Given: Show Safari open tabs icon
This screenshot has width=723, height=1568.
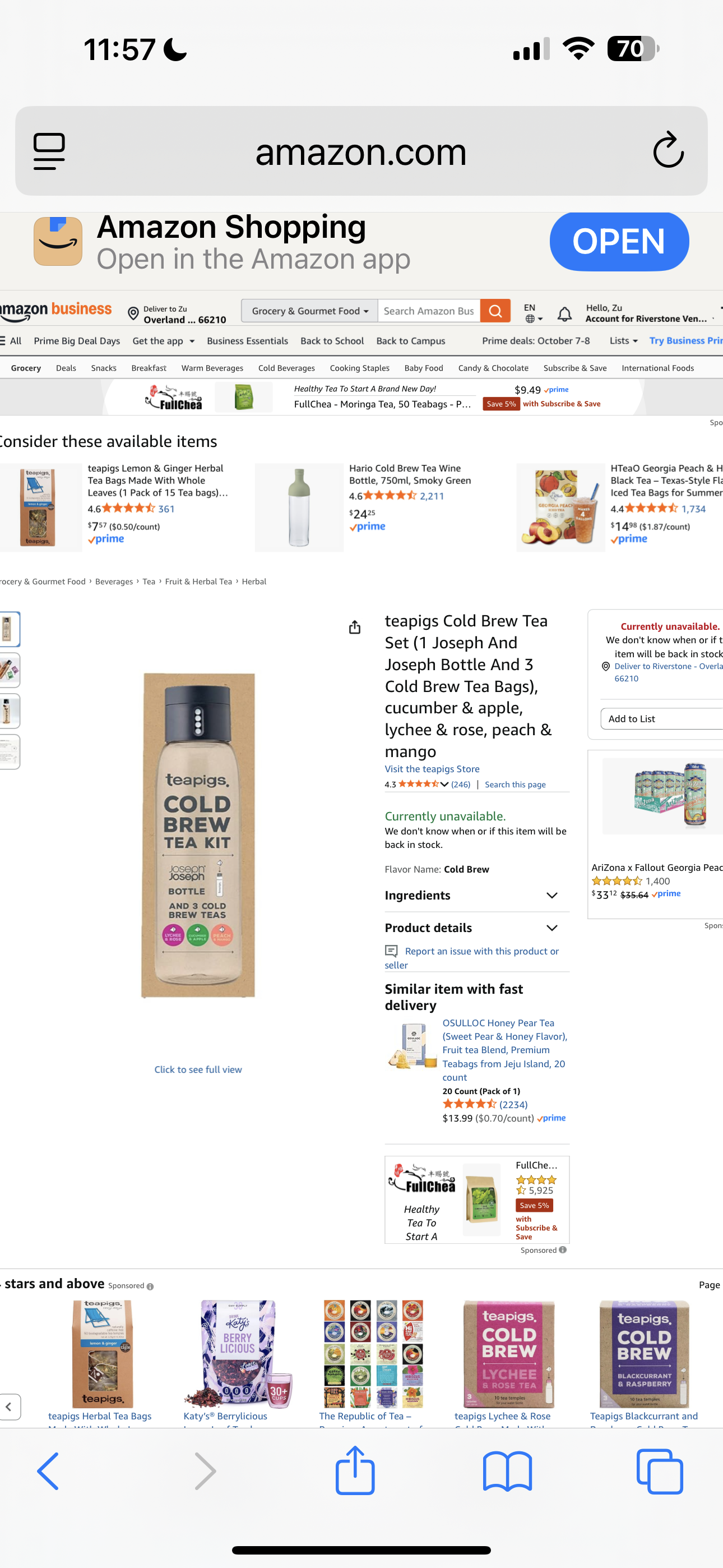Looking at the screenshot, I should [x=659, y=1470].
